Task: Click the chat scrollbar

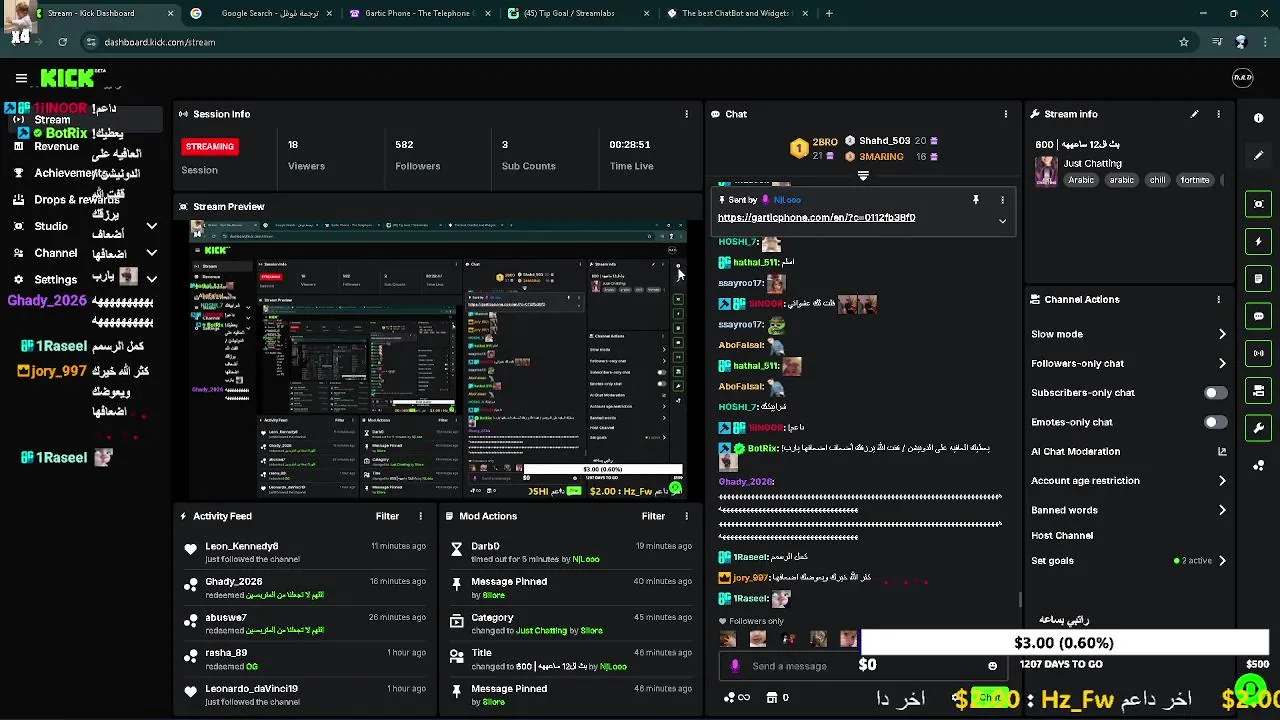Action: pyautogui.click(x=1020, y=600)
